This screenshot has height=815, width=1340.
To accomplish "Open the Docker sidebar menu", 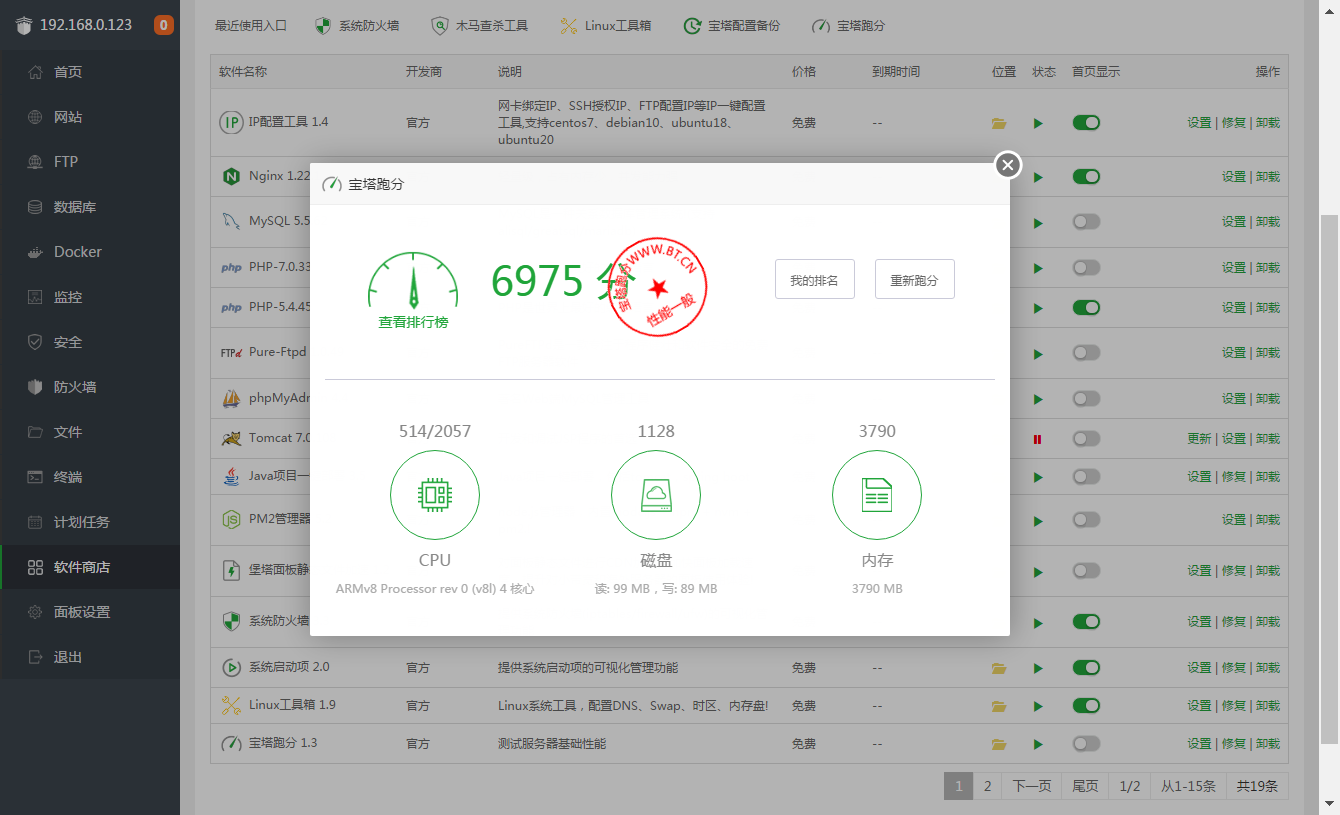I will pyautogui.click(x=77, y=252).
